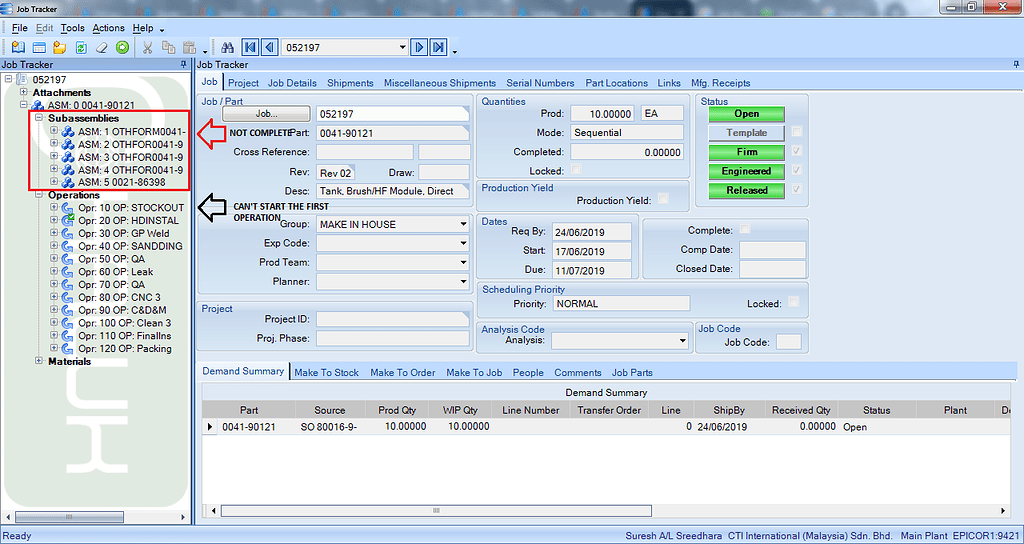Click the calendar grid toolbar icon
This screenshot has width=1024, height=544.
point(39,48)
